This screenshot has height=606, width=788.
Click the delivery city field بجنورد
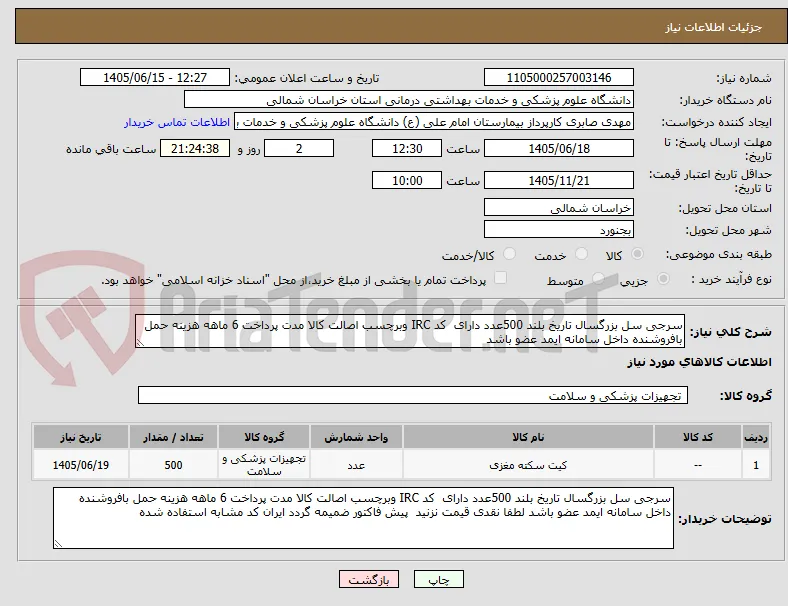[559, 230]
